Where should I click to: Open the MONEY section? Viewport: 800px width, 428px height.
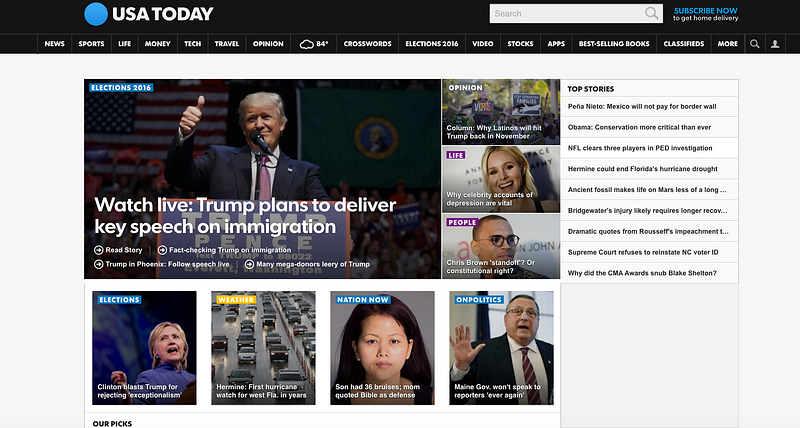point(158,44)
